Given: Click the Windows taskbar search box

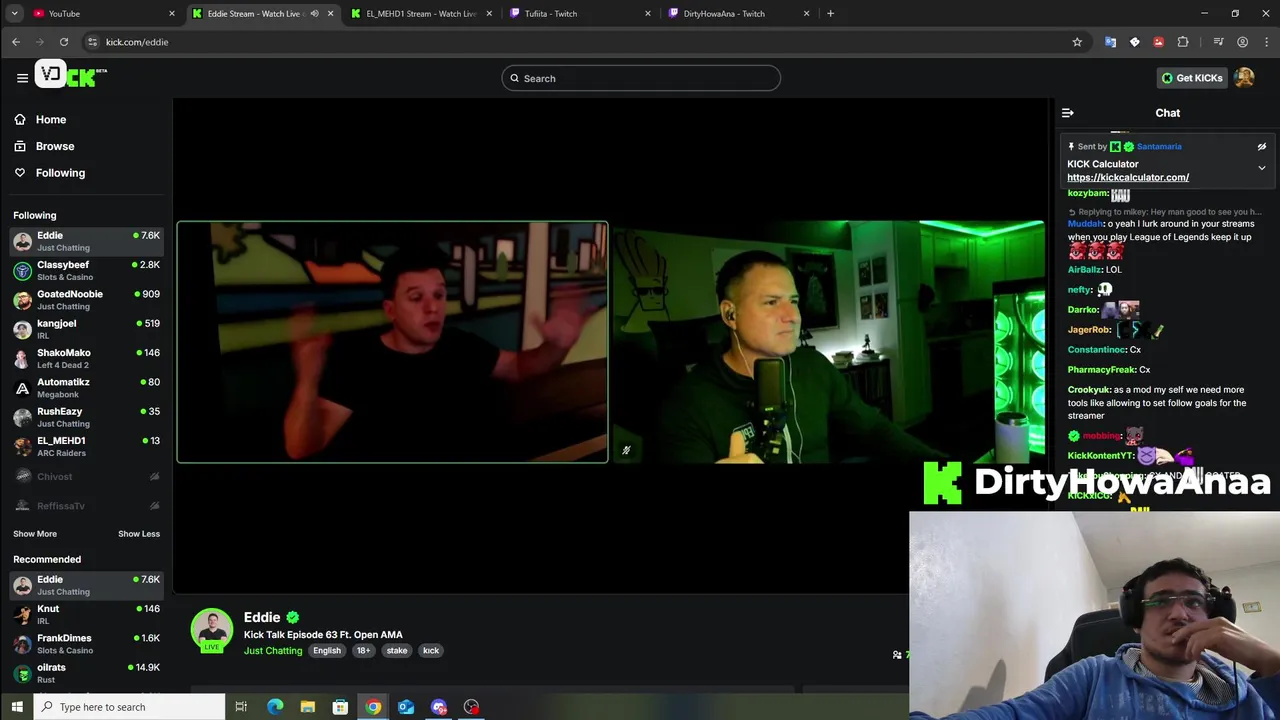Looking at the screenshot, I should tap(129, 707).
